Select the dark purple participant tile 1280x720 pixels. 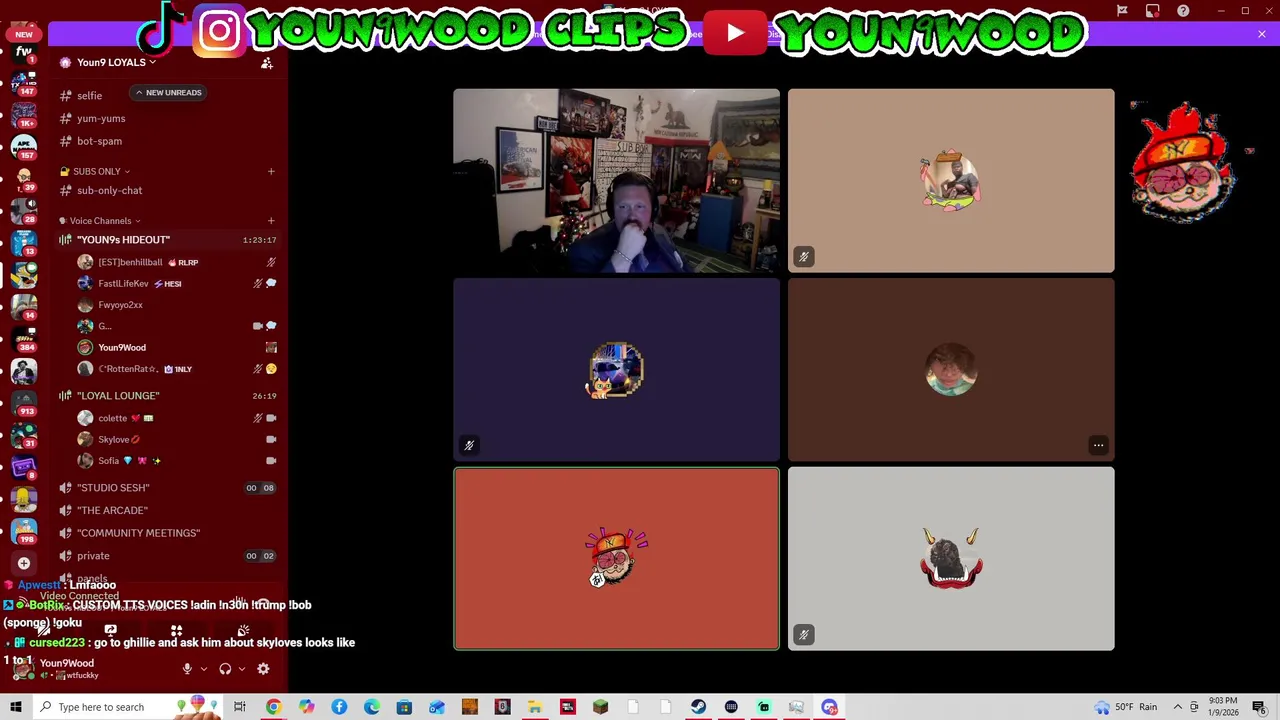tap(617, 370)
